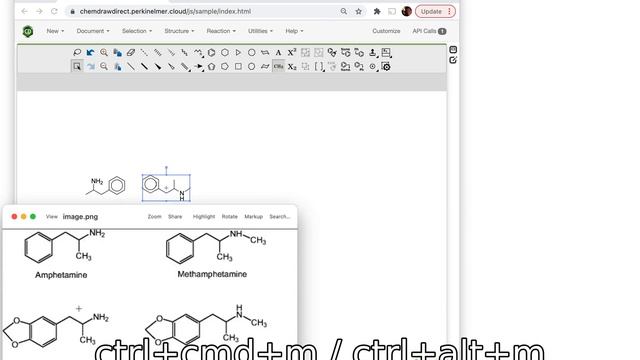Open the templates stamp dropdown
Screen dimensions: 640x360
click(373, 52)
